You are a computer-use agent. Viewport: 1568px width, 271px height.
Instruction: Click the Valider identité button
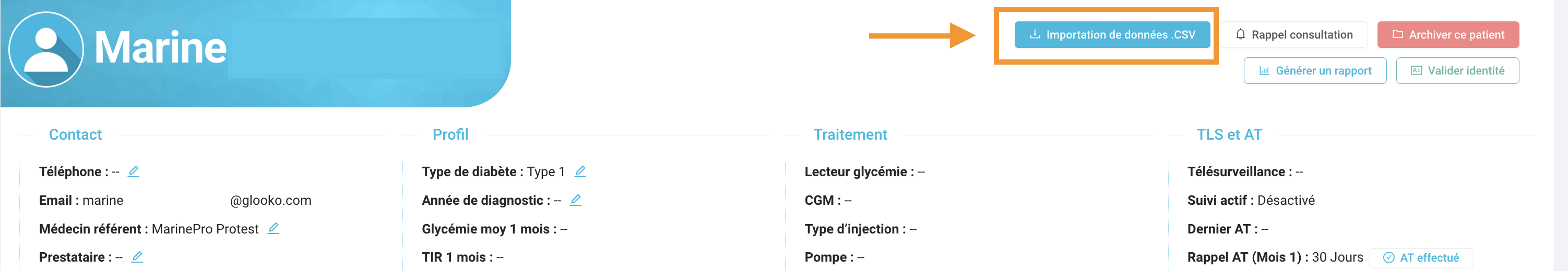pyautogui.click(x=1457, y=70)
